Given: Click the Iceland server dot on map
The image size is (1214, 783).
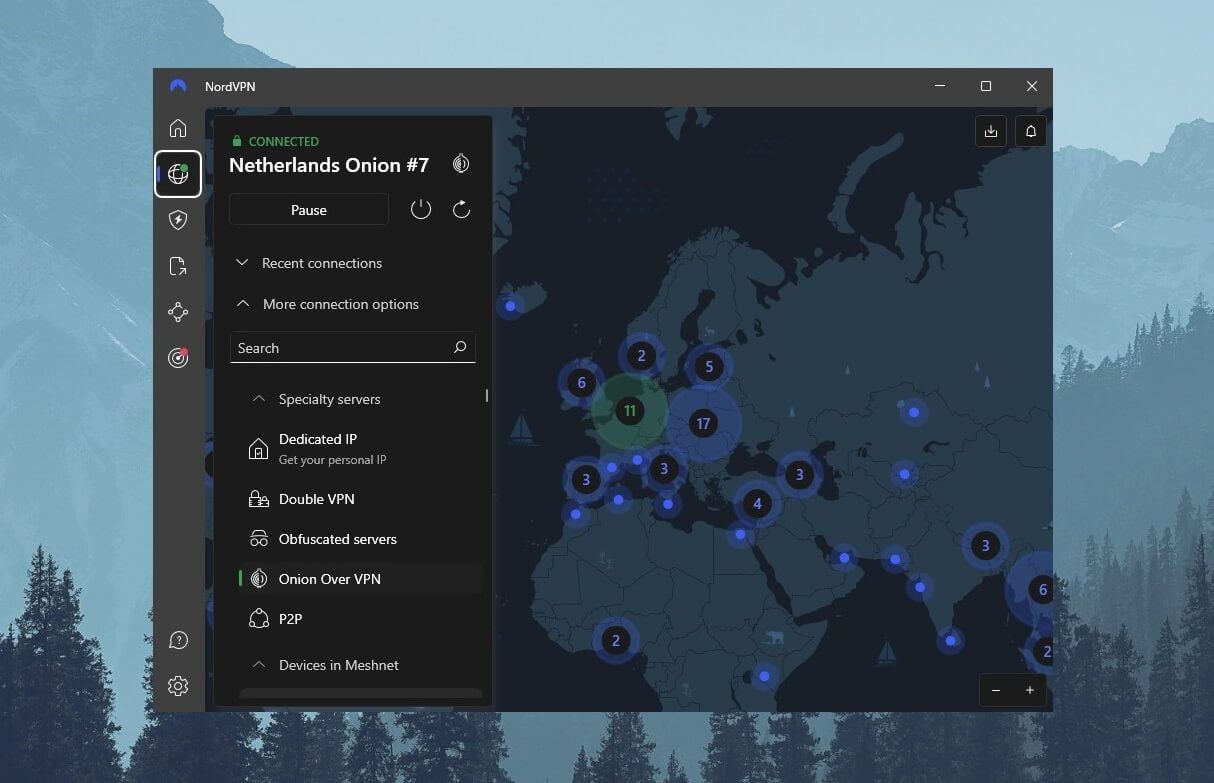Looking at the screenshot, I should pos(510,305).
